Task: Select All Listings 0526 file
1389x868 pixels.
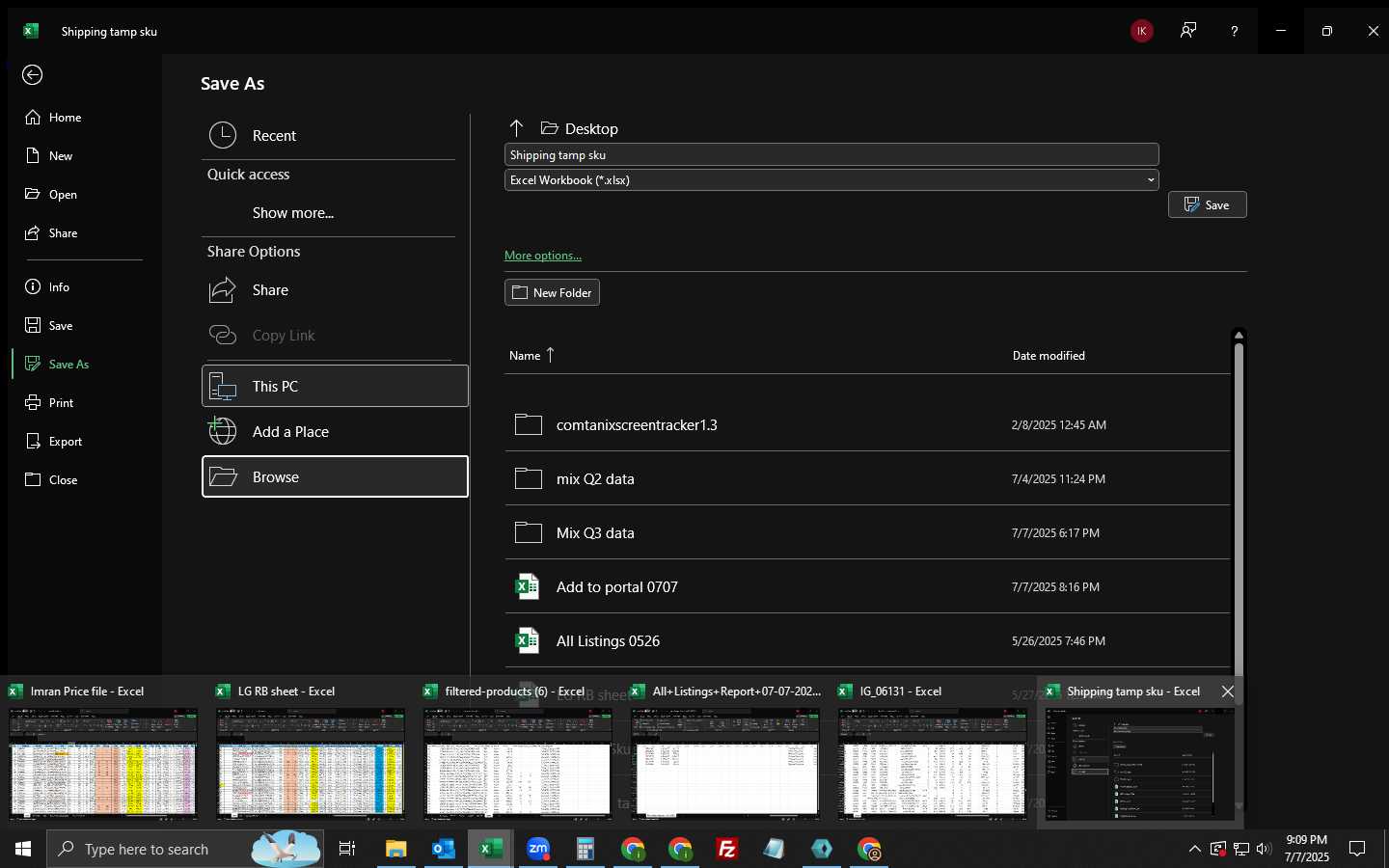Action: (x=867, y=640)
